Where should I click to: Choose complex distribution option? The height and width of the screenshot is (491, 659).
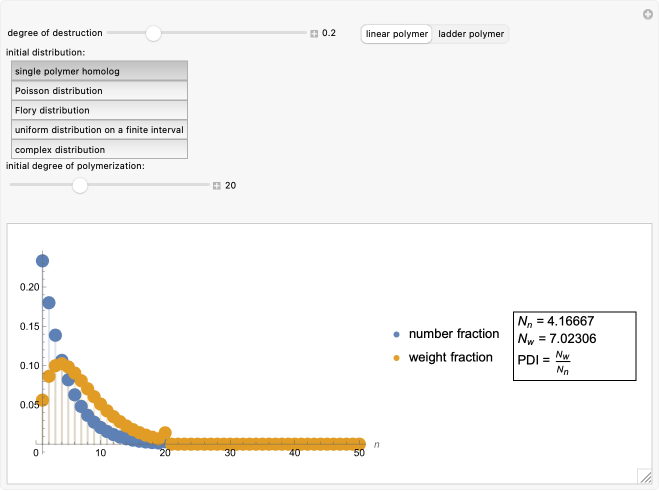coord(98,149)
